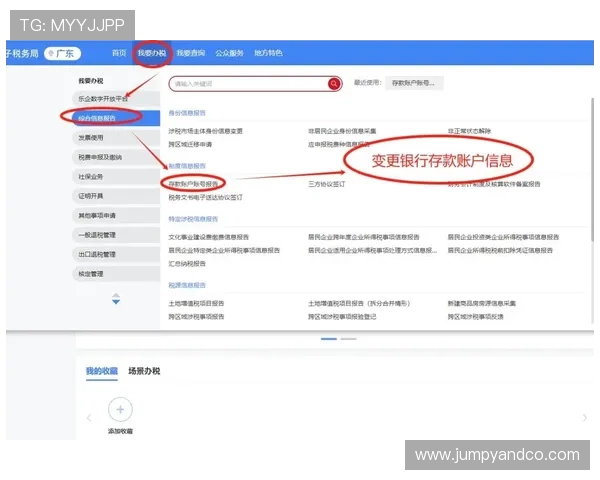Screen dimensions: 600x480
Task: Switch to the 我的收藏 tab
Action: (102, 371)
